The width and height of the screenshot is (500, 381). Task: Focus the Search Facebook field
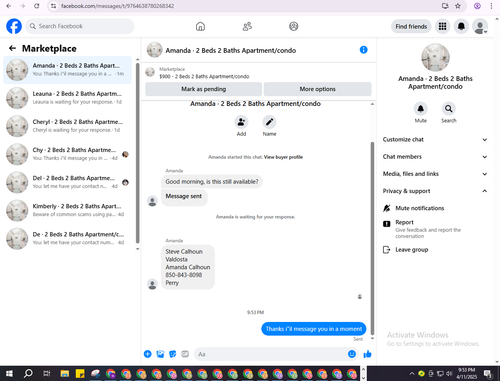tap(80, 26)
